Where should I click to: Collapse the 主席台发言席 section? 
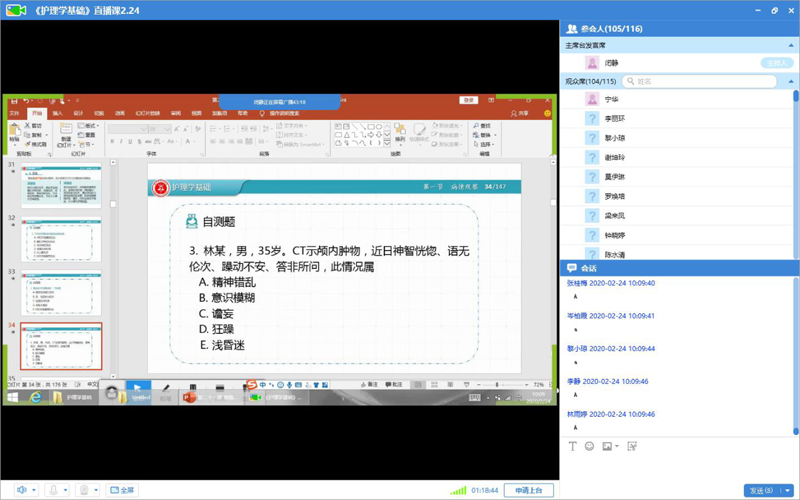pos(792,46)
